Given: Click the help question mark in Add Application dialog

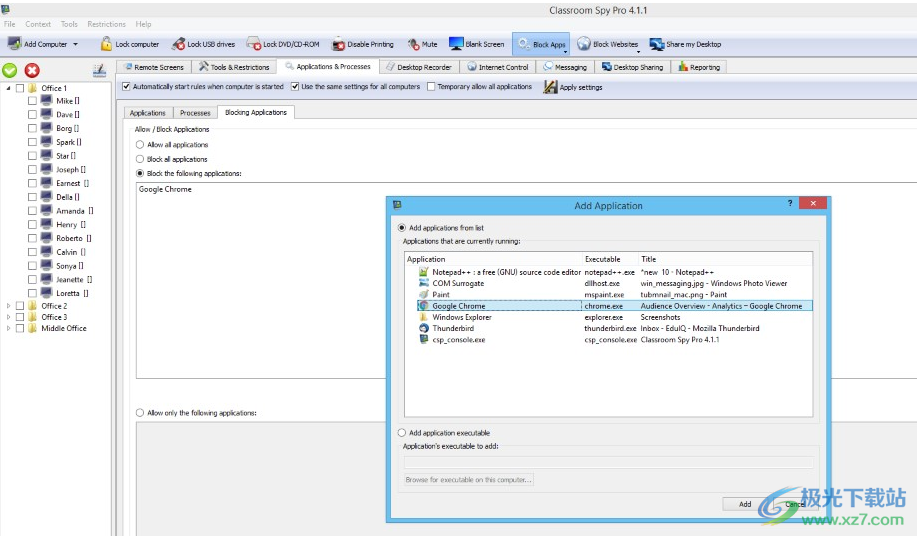Looking at the screenshot, I should click(x=790, y=203).
